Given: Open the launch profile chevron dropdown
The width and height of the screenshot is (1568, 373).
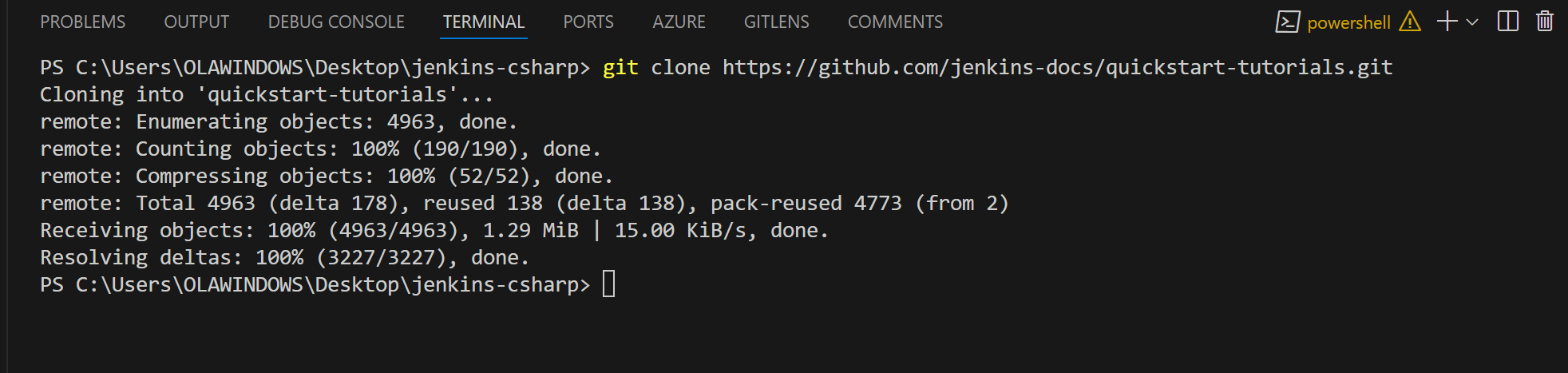Looking at the screenshot, I should tap(1472, 22).
